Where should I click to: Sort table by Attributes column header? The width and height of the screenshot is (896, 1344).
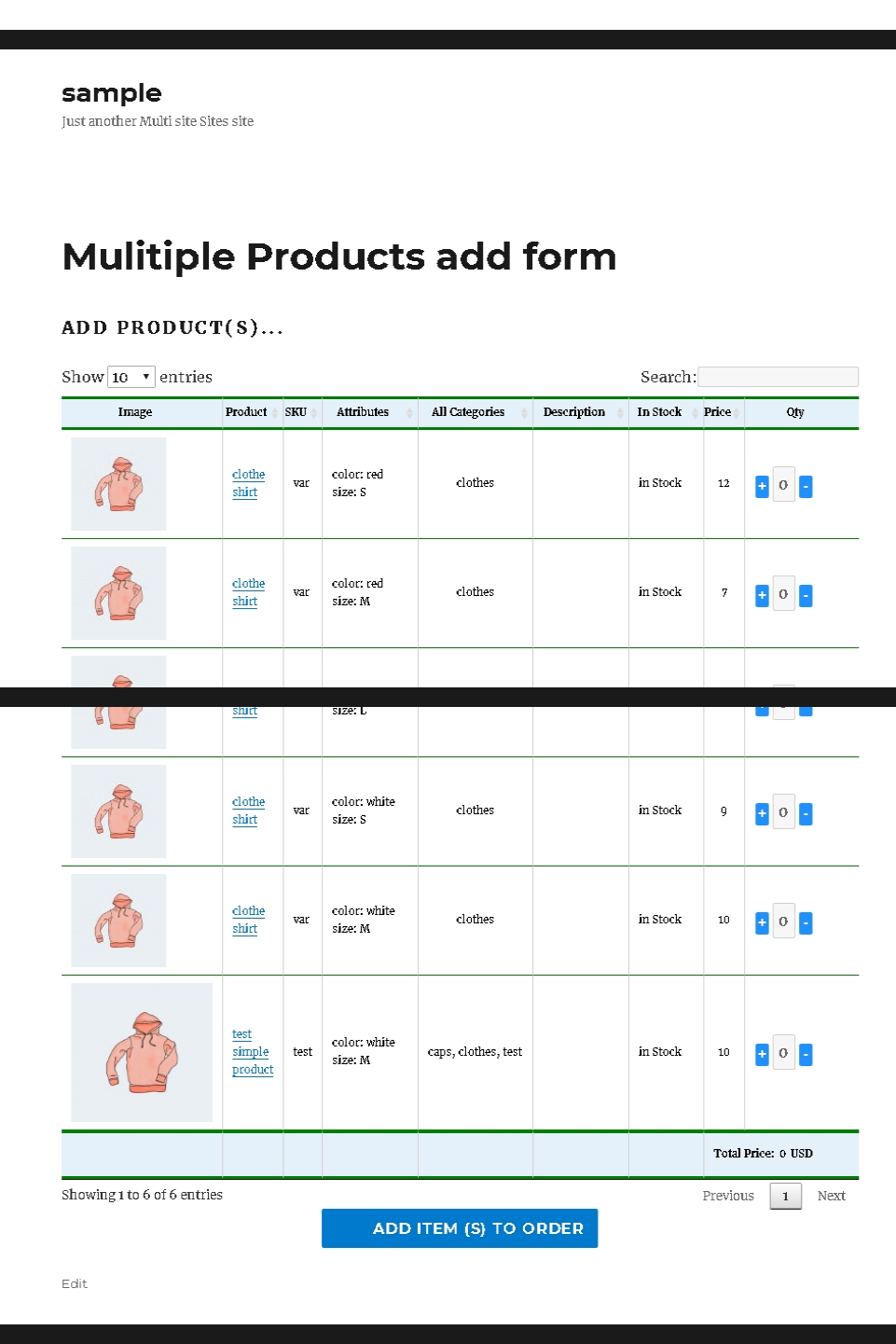click(x=369, y=412)
